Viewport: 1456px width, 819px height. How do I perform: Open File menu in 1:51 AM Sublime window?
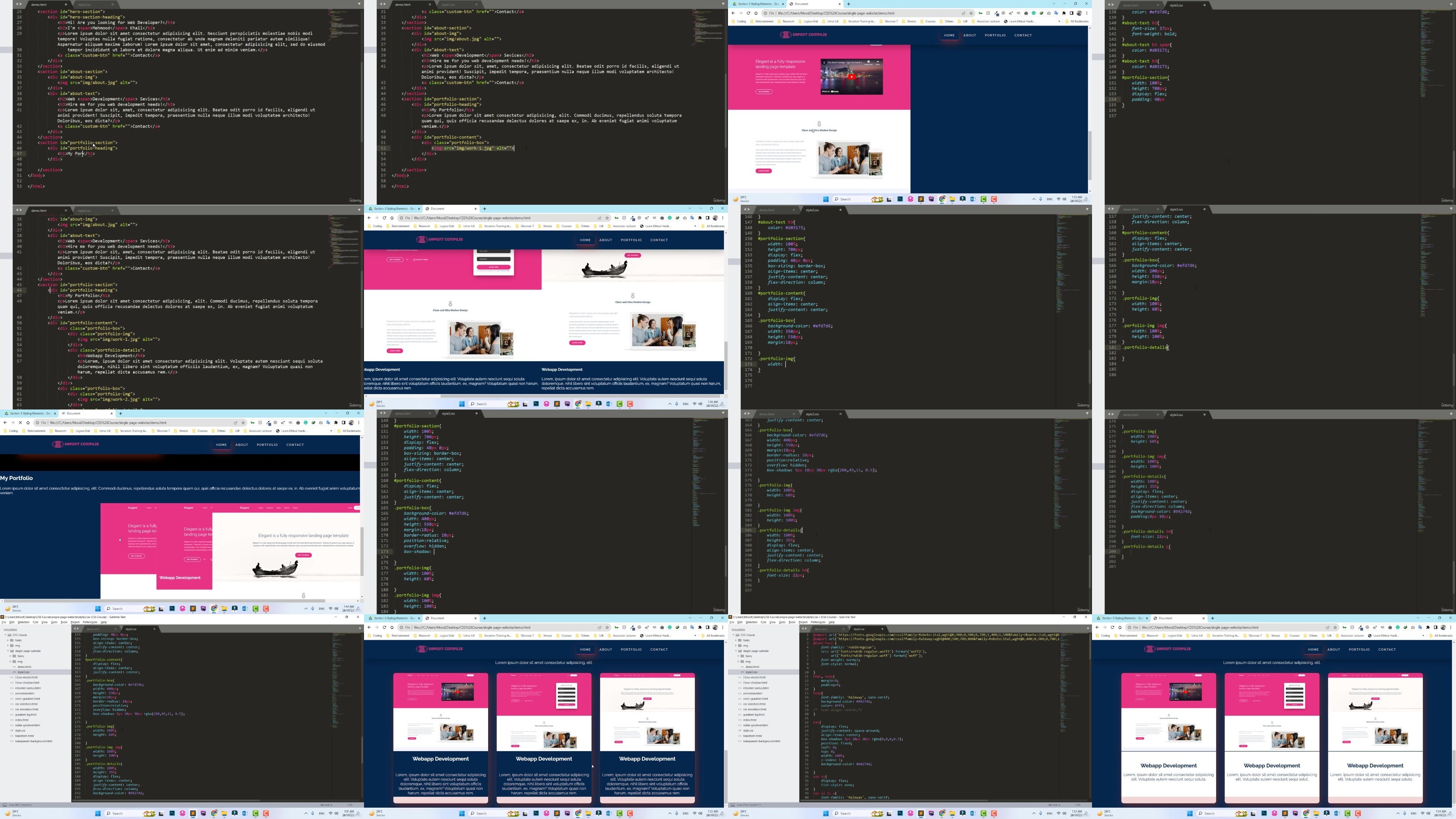click(4, 622)
